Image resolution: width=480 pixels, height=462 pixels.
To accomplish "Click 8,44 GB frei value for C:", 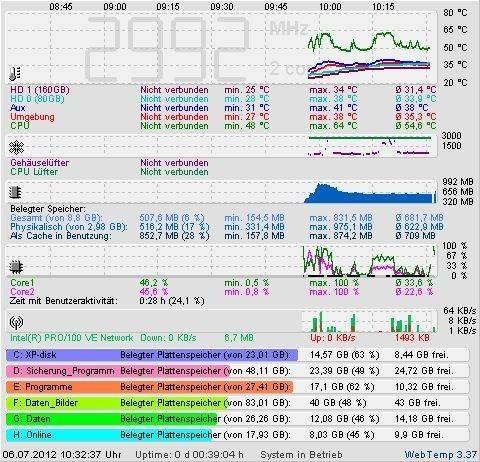I will click(x=422, y=355).
